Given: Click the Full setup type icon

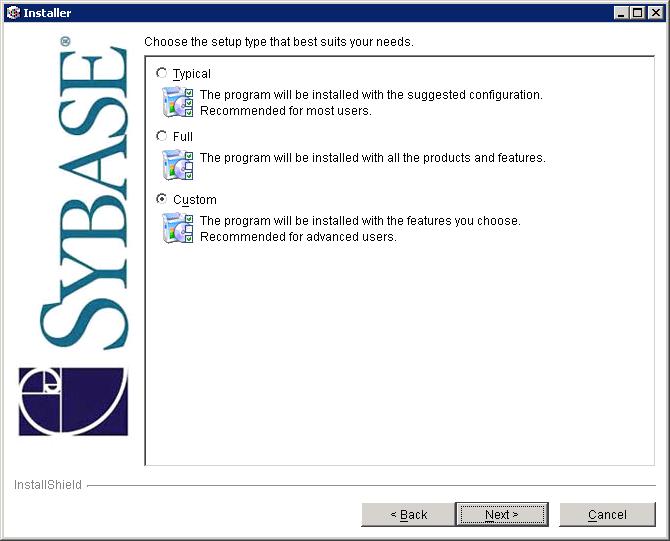Looking at the screenshot, I should click(x=177, y=165).
